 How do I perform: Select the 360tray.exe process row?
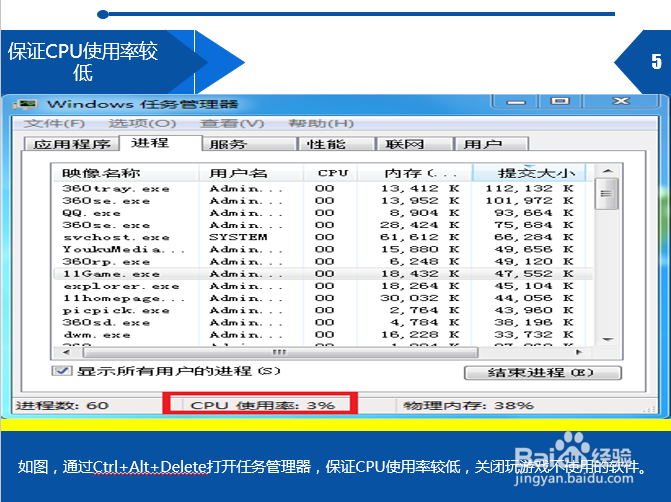pyautogui.click(x=323, y=188)
